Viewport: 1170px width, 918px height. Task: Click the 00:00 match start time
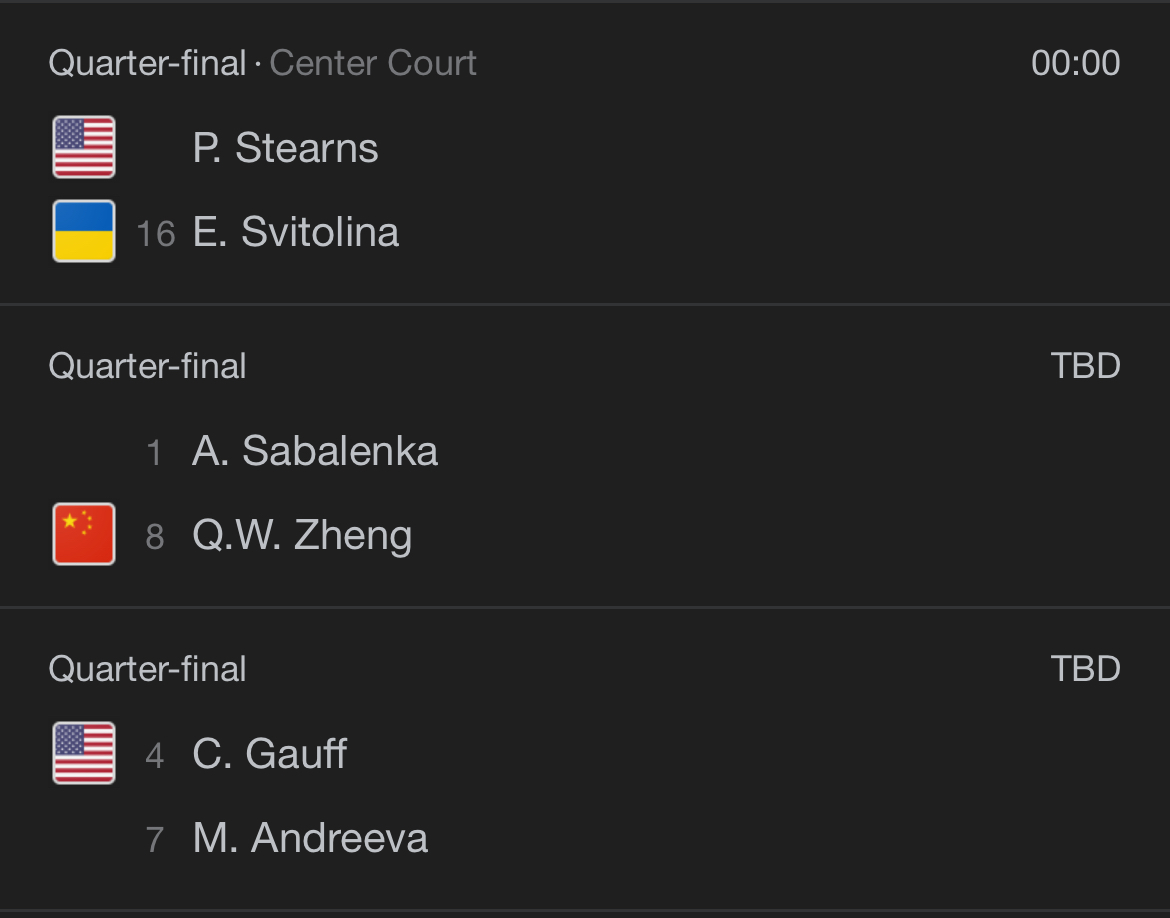(1075, 63)
